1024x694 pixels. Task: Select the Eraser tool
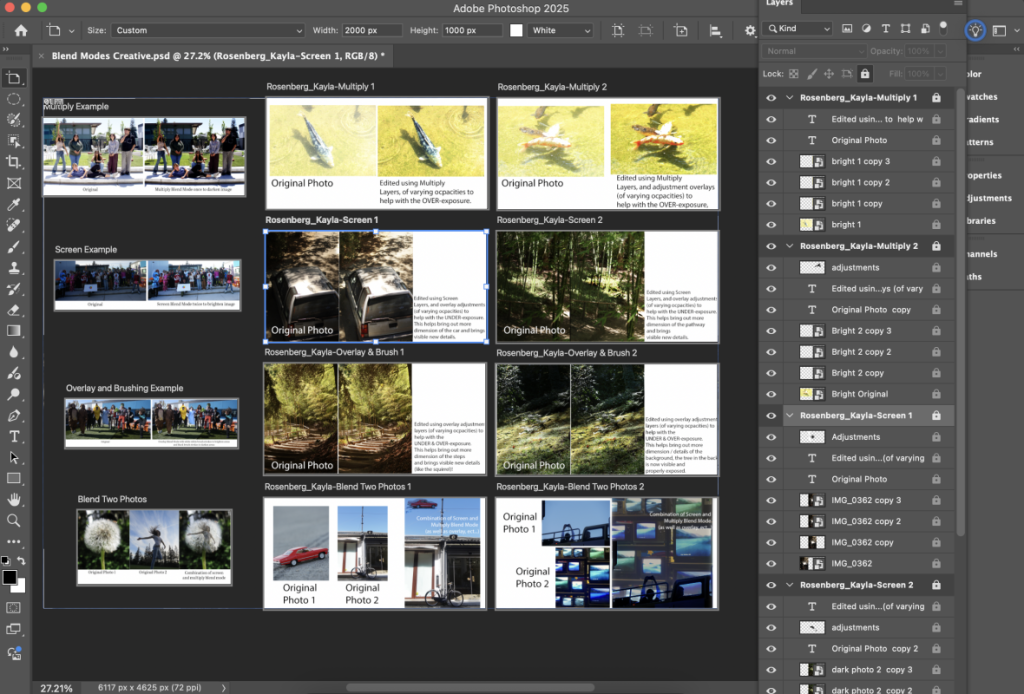click(13, 310)
